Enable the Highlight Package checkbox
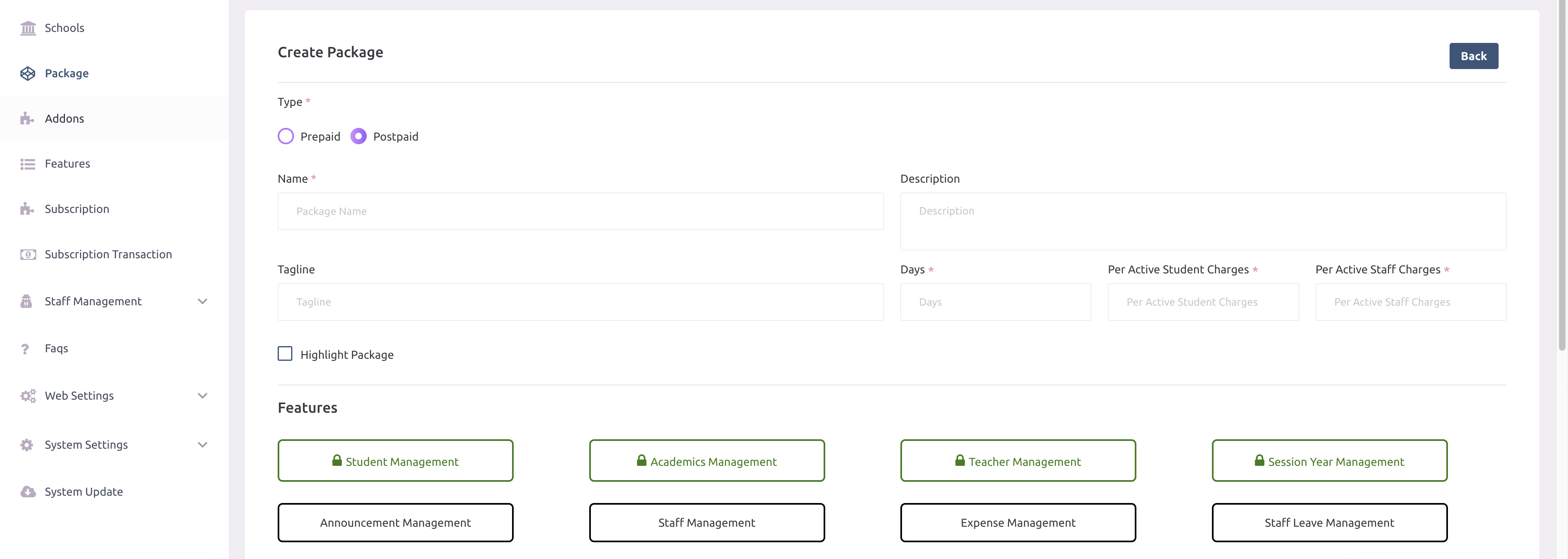 285,353
